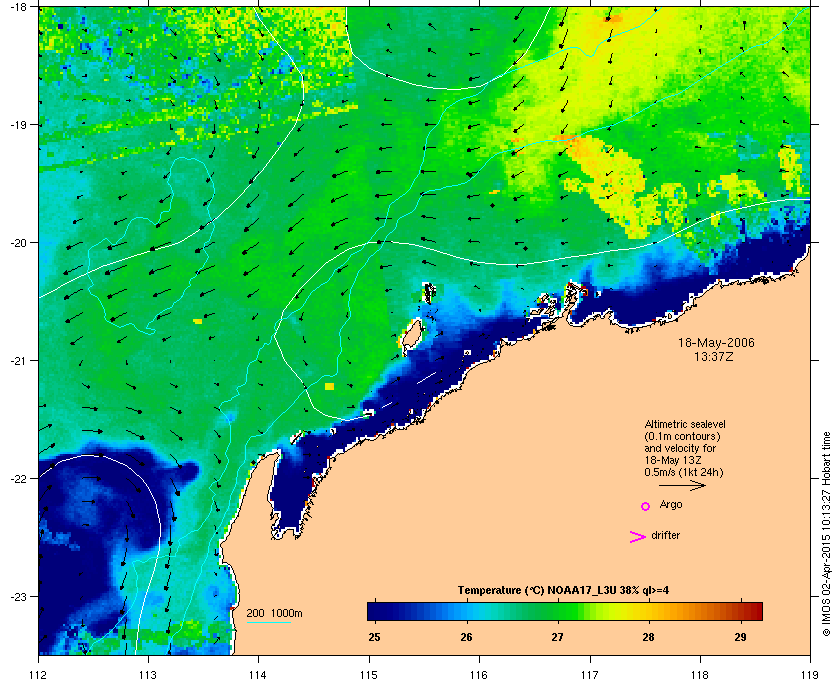
Task: Click the latitude axis label -19
Action: pos(18,124)
